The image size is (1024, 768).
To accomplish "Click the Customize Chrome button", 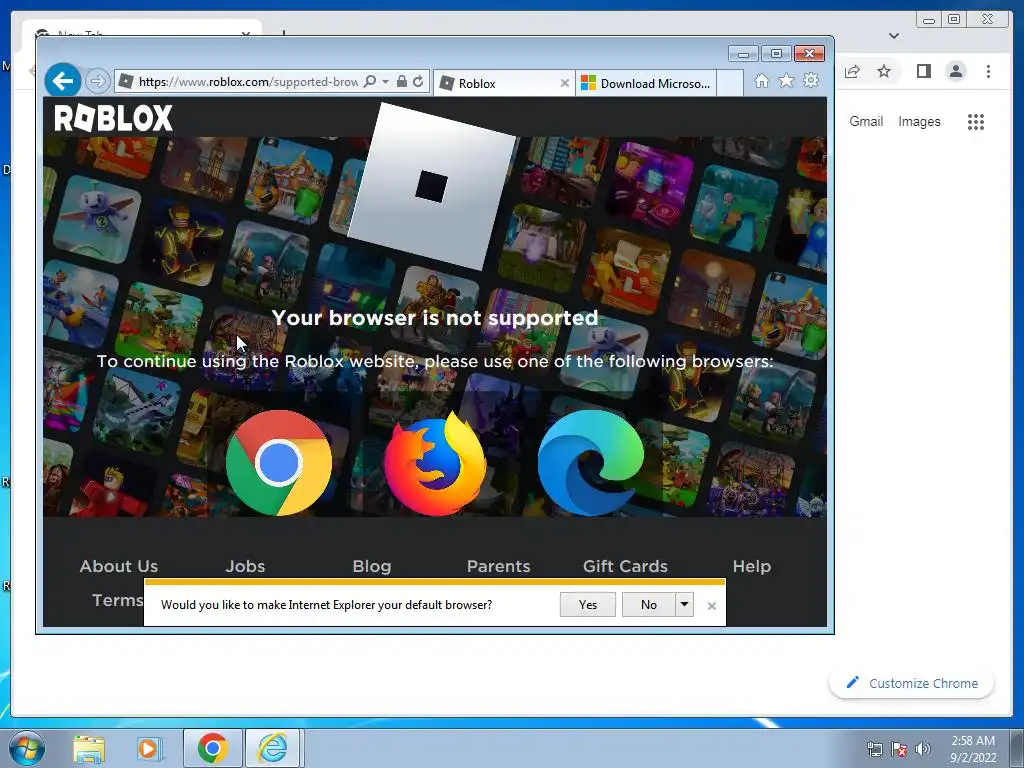I will point(912,683).
